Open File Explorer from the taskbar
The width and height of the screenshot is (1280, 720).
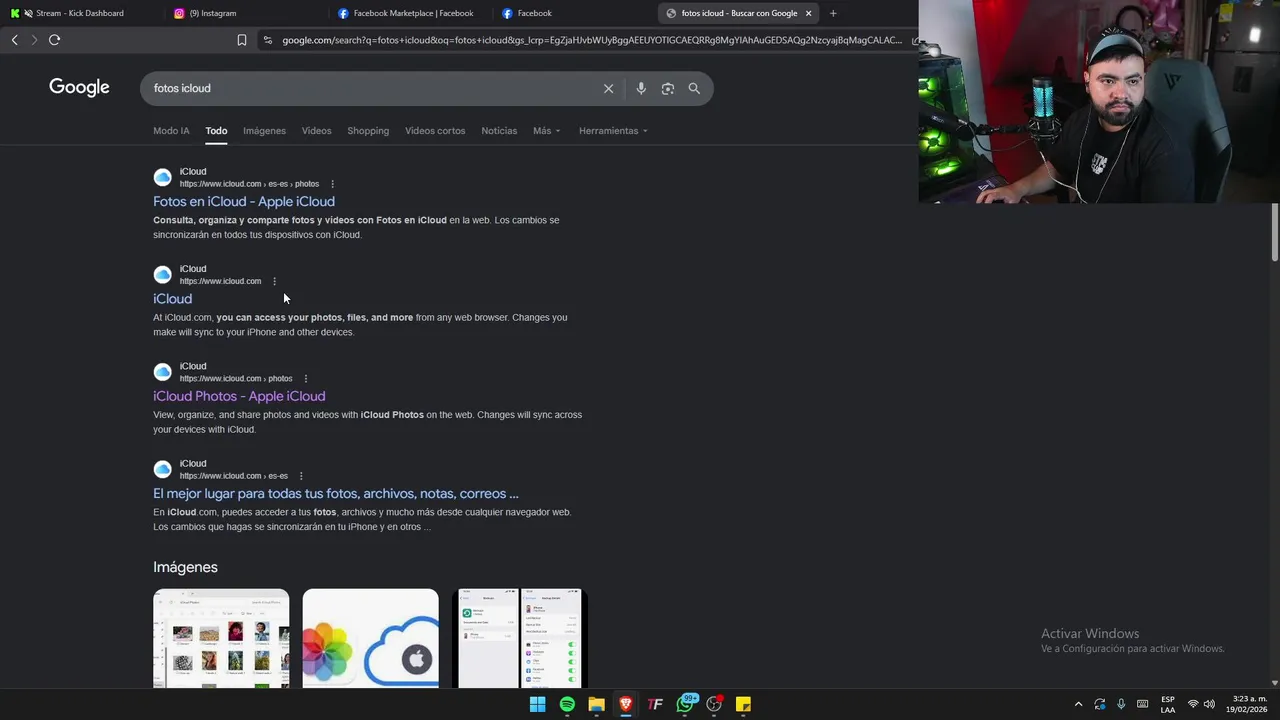pos(596,704)
